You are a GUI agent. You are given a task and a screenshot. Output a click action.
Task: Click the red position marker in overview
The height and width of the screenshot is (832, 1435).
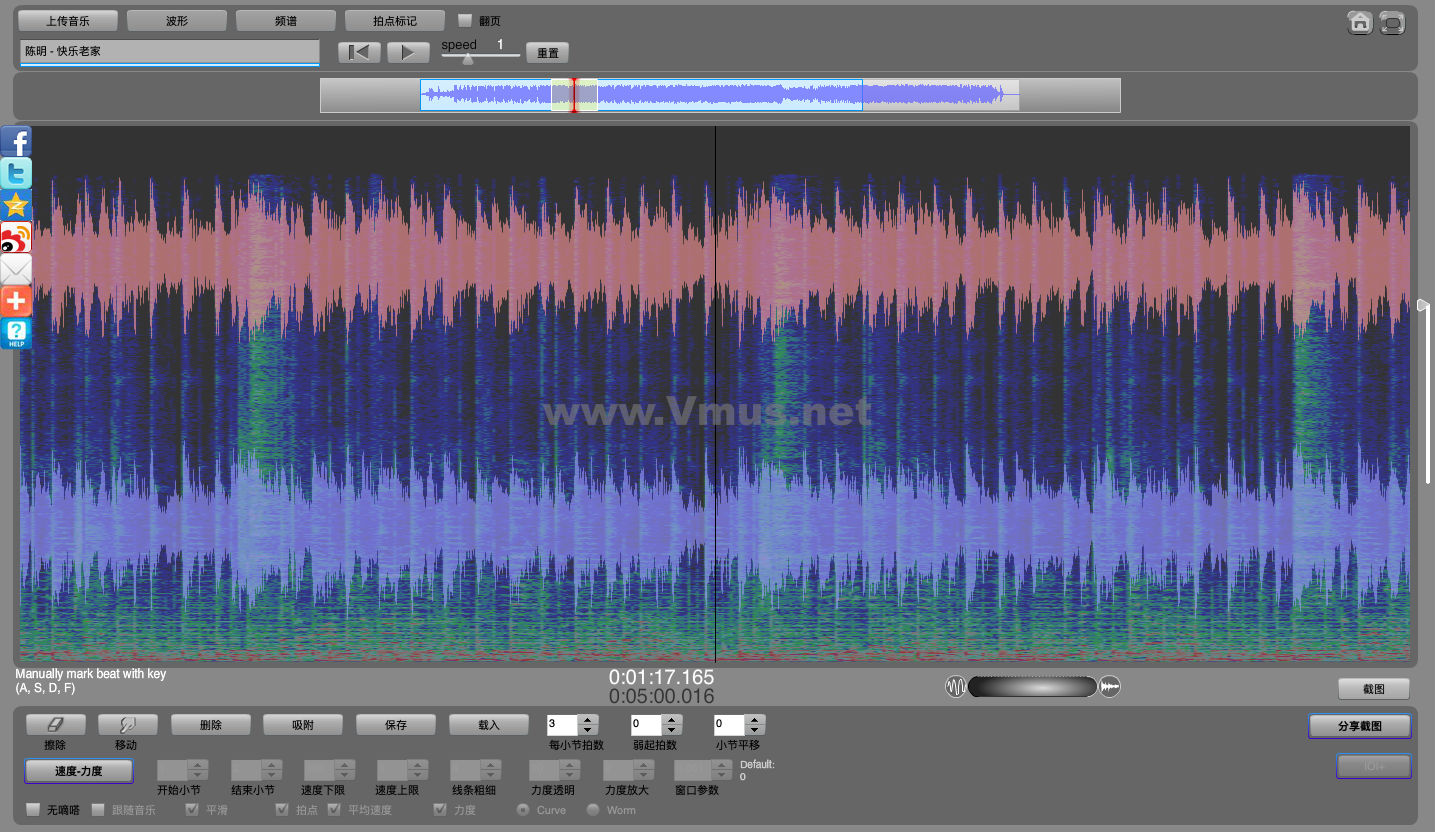[x=574, y=95]
